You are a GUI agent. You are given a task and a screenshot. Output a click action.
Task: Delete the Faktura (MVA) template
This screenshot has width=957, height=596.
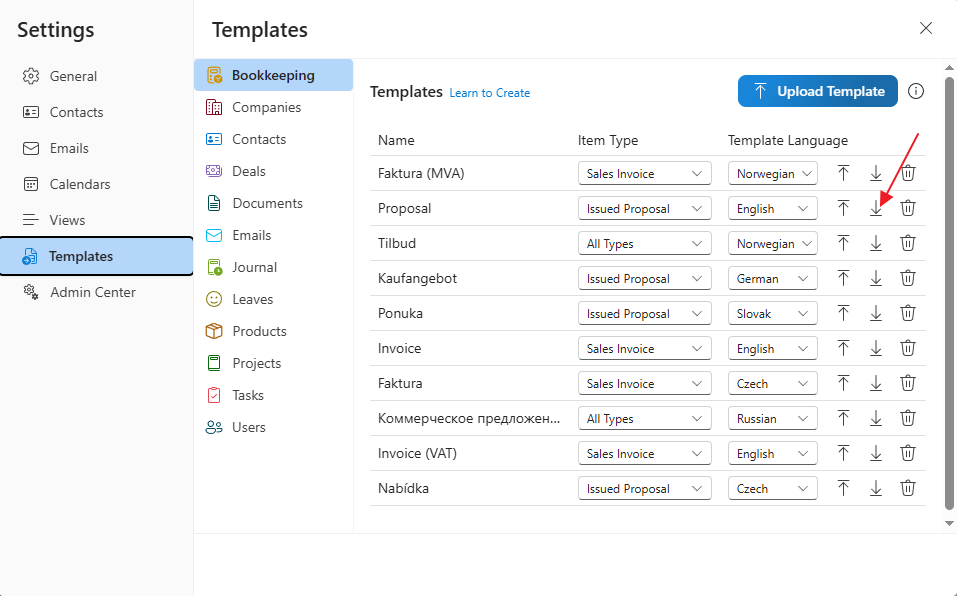click(x=908, y=172)
